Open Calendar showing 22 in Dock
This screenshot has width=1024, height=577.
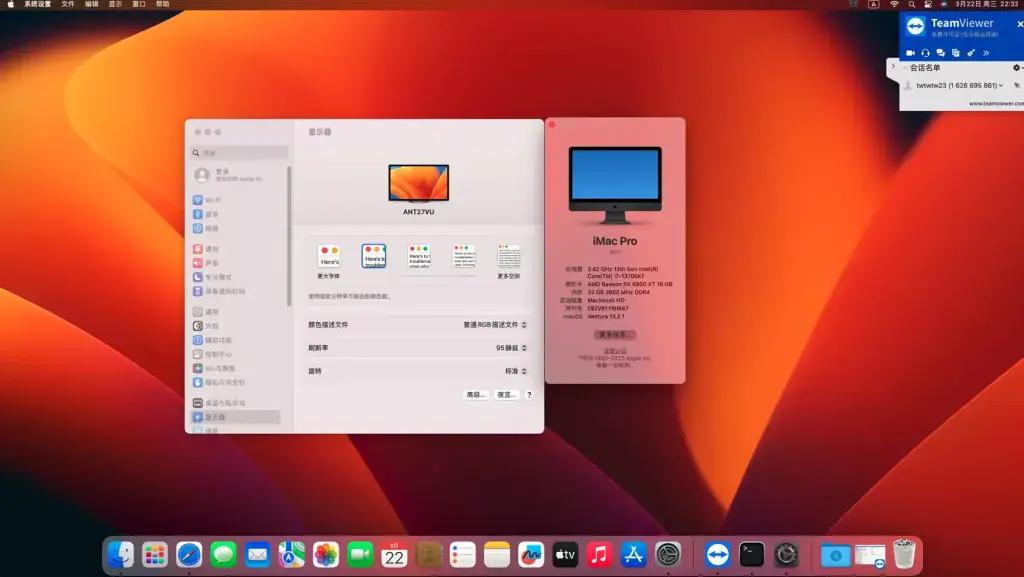pos(394,555)
